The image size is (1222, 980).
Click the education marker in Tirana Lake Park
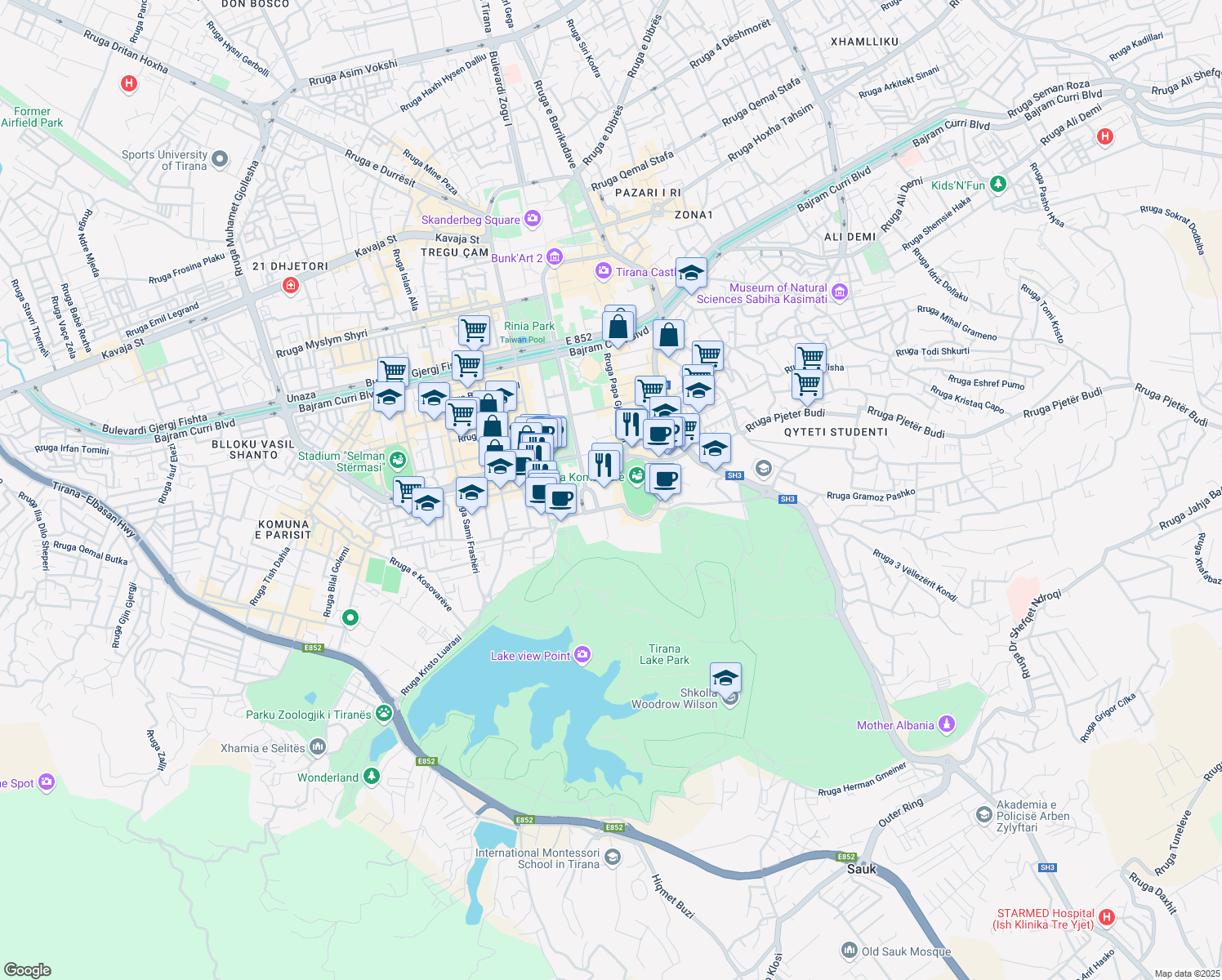(x=725, y=678)
